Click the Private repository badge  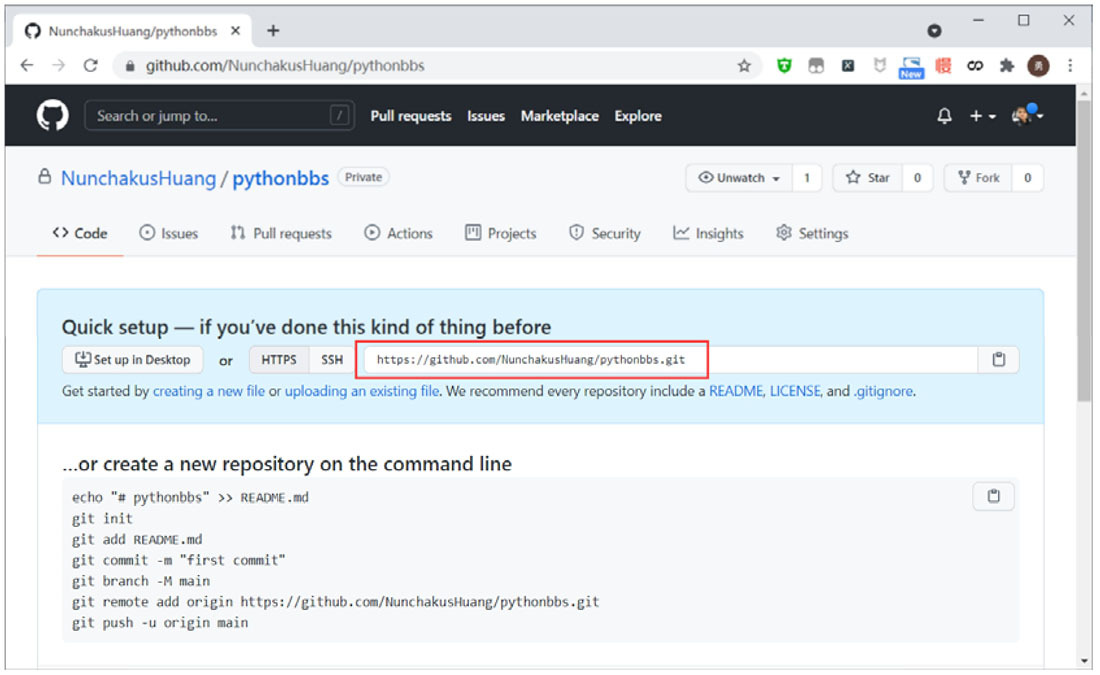point(363,178)
